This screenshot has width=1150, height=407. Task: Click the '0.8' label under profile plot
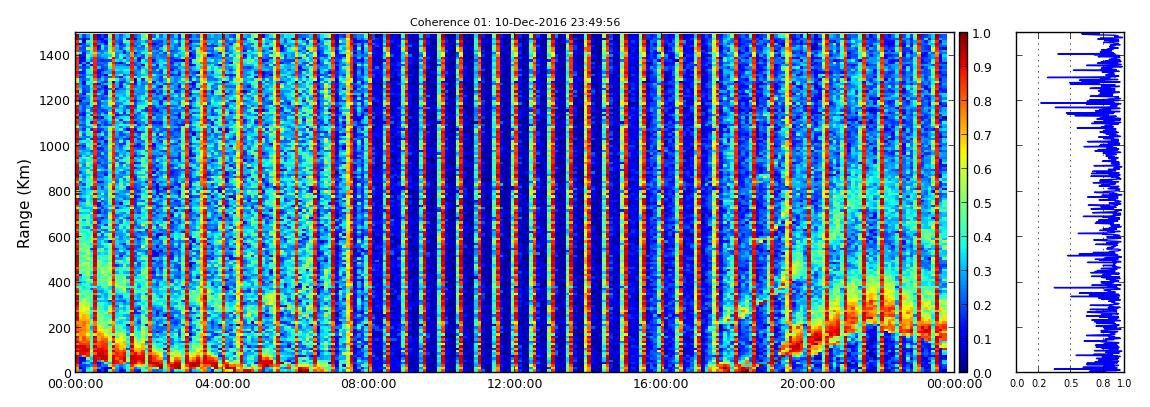tap(1102, 383)
